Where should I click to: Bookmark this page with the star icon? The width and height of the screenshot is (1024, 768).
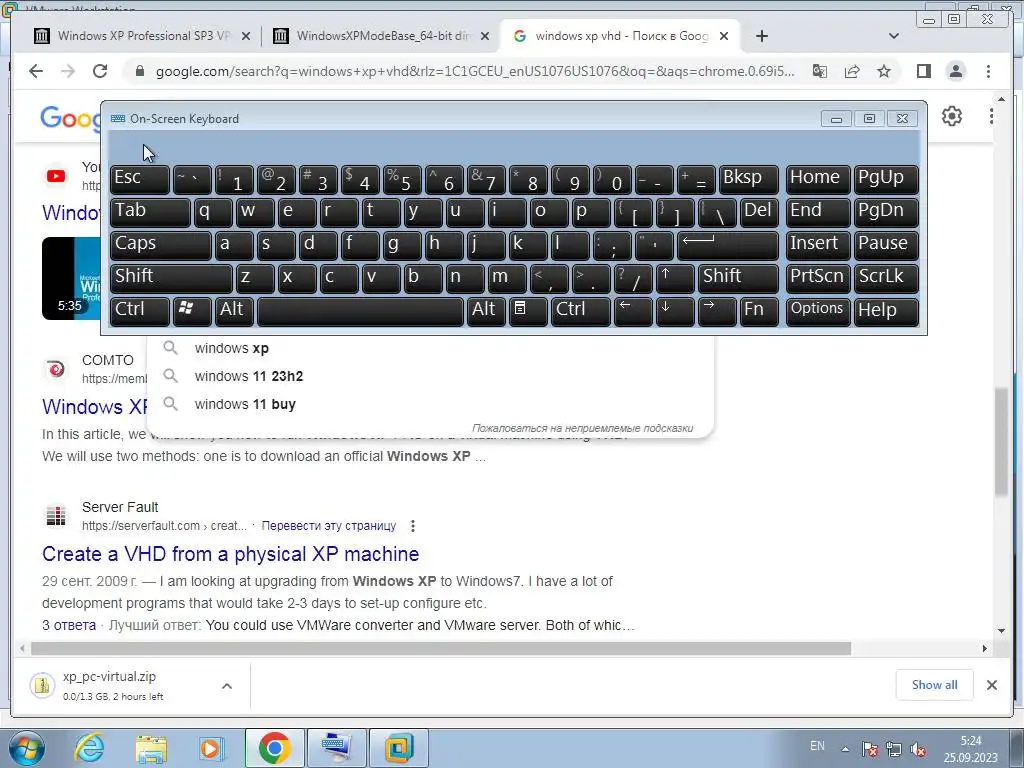[884, 71]
